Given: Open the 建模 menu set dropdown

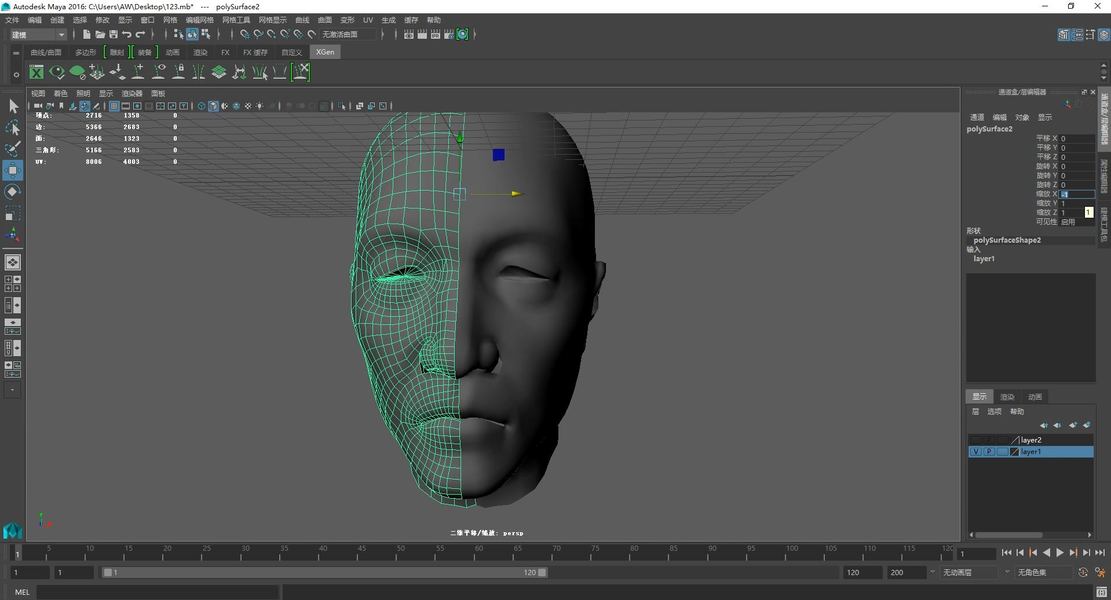Looking at the screenshot, I should (x=38, y=35).
